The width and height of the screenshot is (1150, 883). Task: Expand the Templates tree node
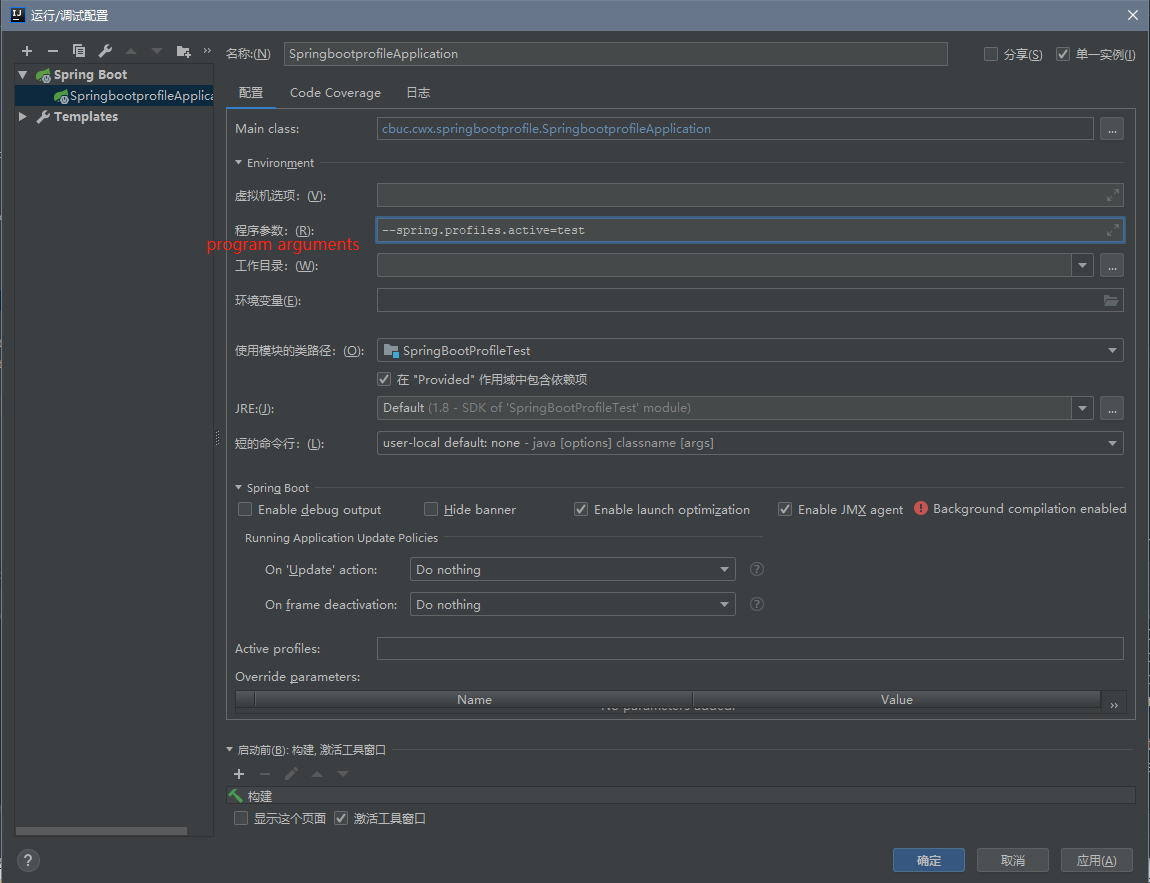pyautogui.click(x=23, y=117)
